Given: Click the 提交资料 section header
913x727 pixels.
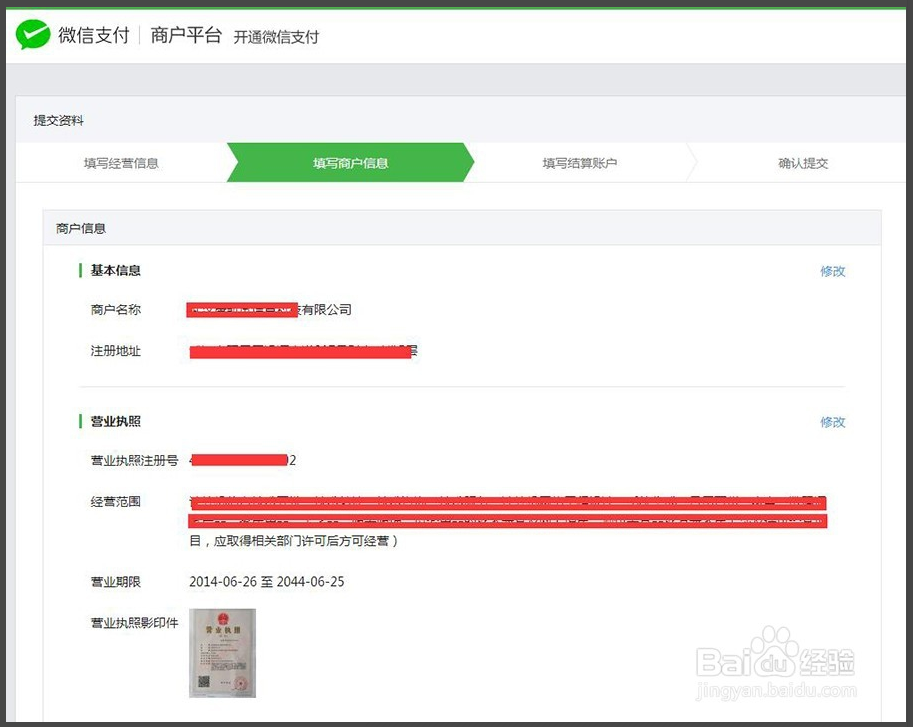Looking at the screenshot, I should 59,120.
